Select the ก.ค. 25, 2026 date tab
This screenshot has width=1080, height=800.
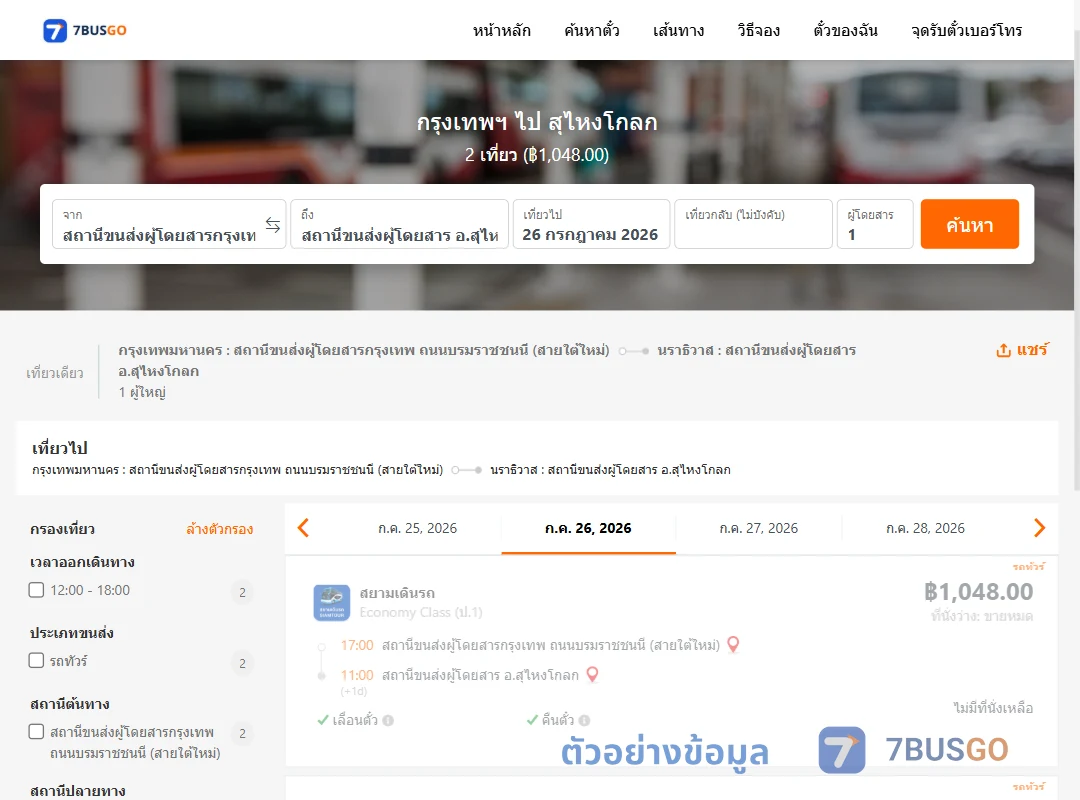[417, 529]
